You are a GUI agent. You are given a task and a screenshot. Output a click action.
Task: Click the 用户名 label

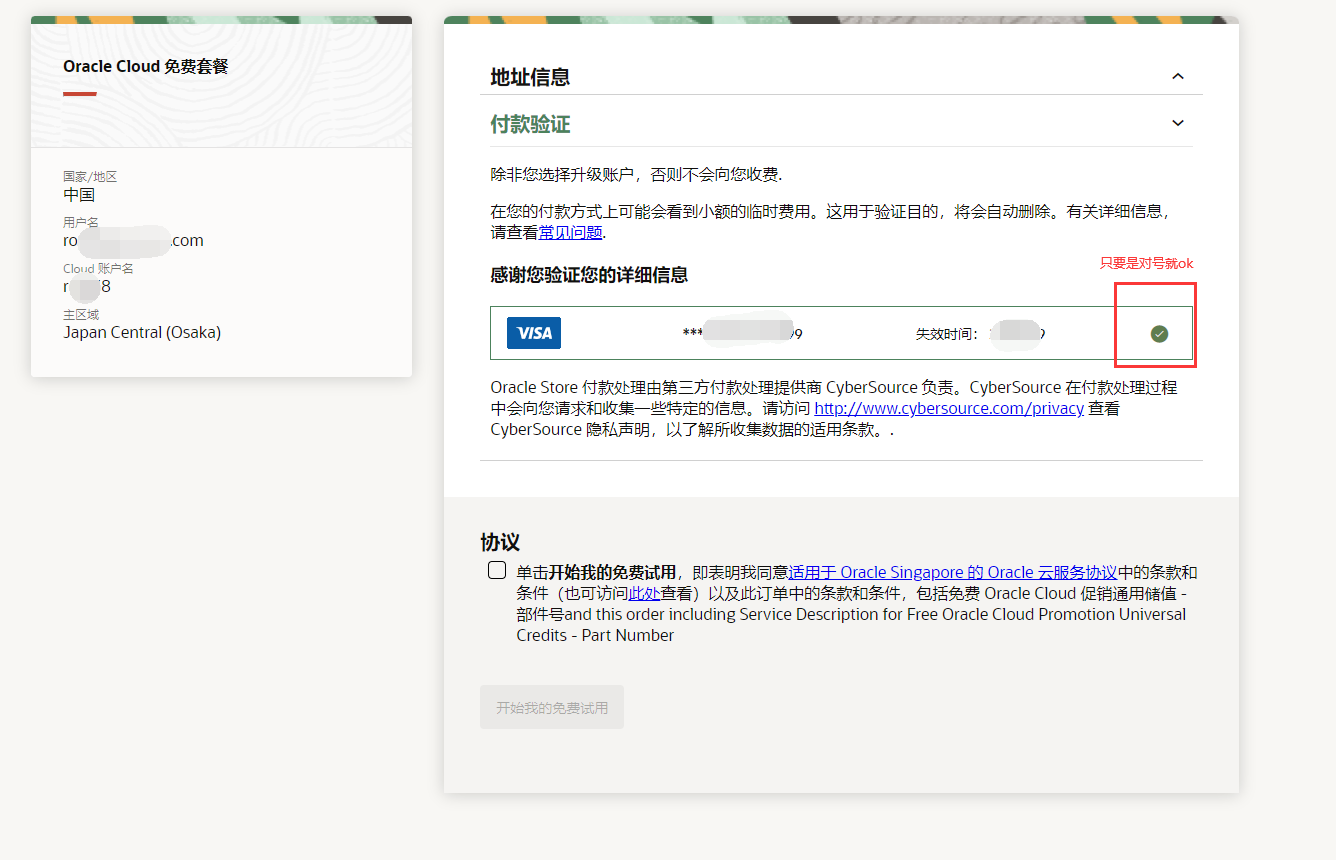click(x=81, y=222)
